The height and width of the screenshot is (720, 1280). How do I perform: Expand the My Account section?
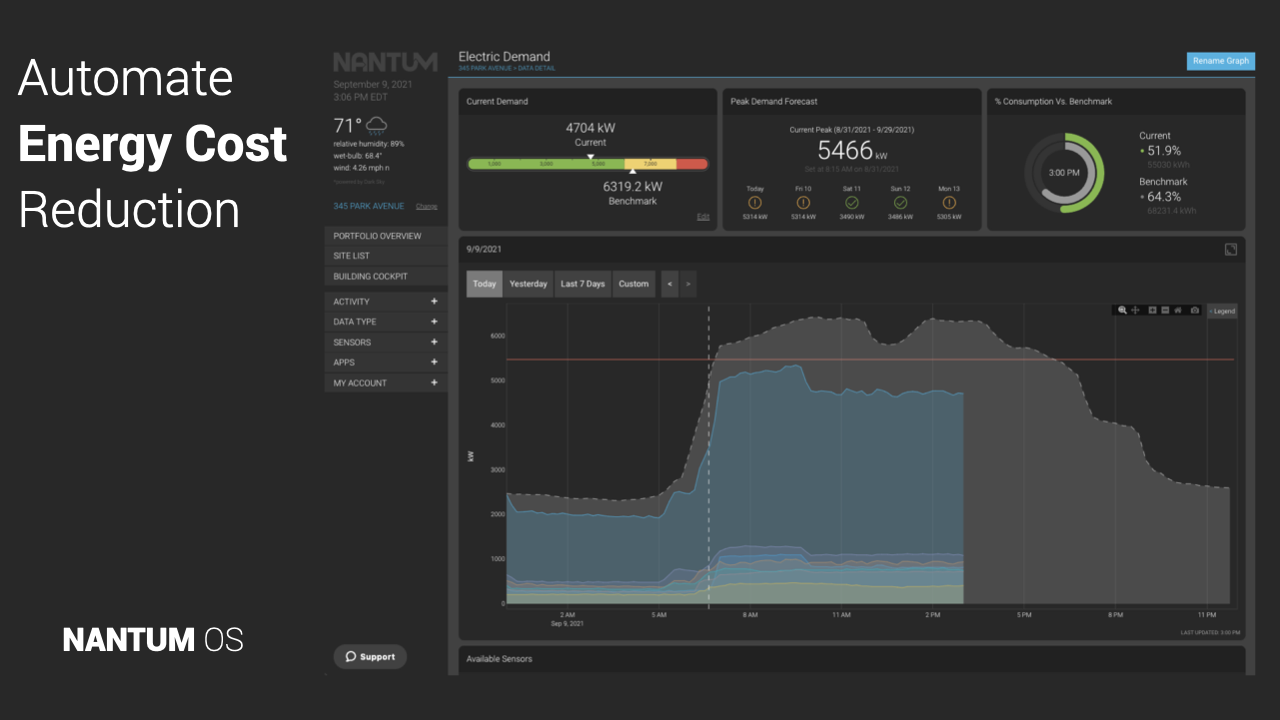tap(386, 383)
